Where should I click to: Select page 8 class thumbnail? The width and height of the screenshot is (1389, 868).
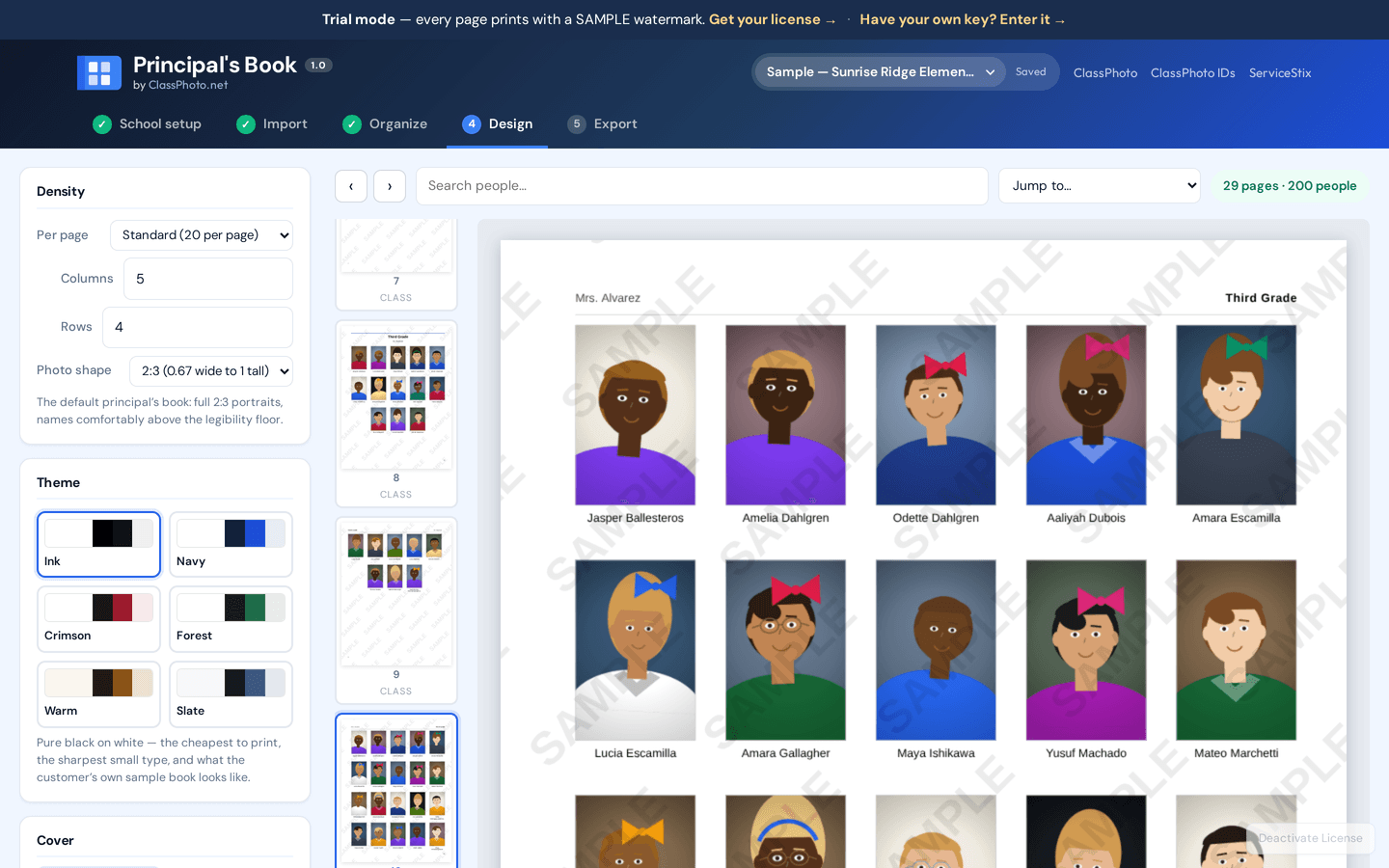pos(396,414)
